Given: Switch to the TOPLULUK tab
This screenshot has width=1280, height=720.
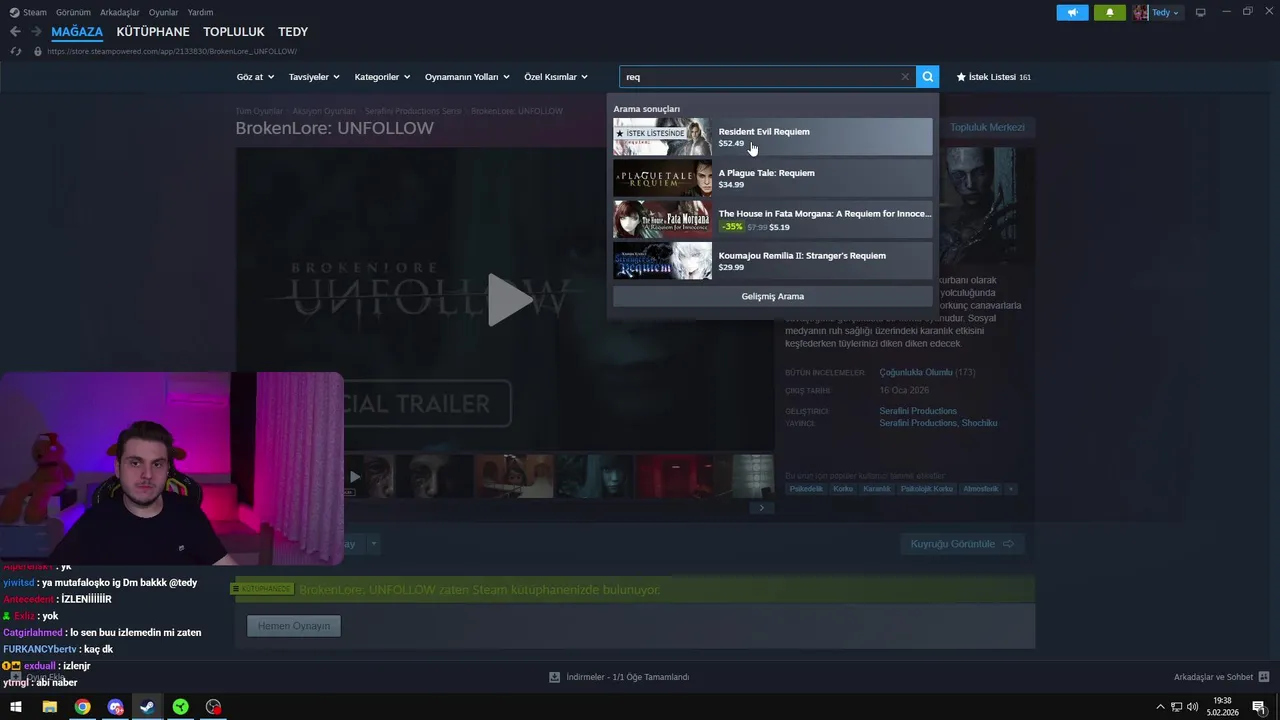Looking at the screenshot, I should coord(234,32).
